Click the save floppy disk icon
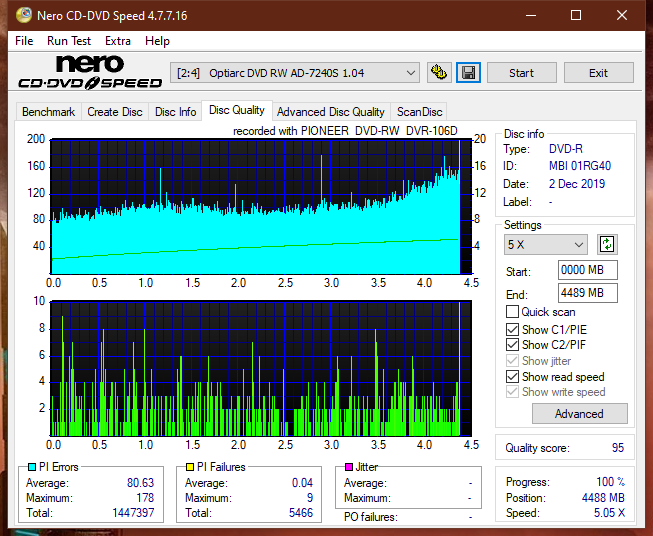Image resolution: width=653 pixels, height=536 pixels. 469,73
